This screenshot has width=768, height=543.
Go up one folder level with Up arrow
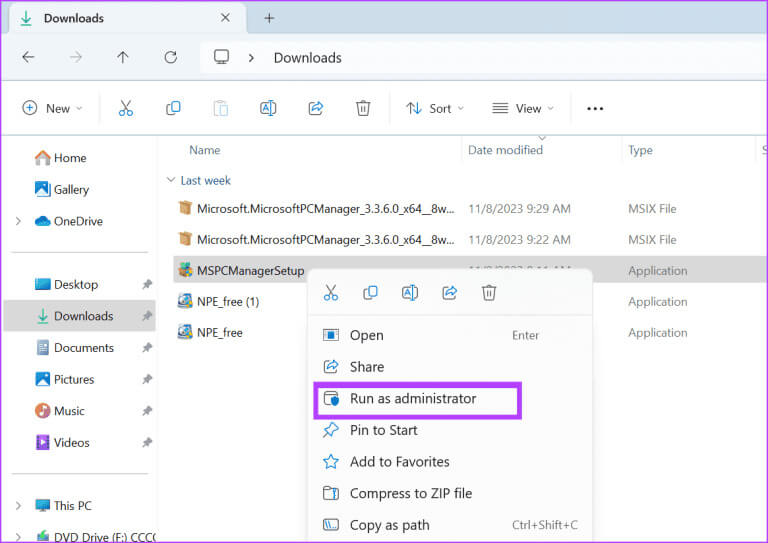pos(122,57)
